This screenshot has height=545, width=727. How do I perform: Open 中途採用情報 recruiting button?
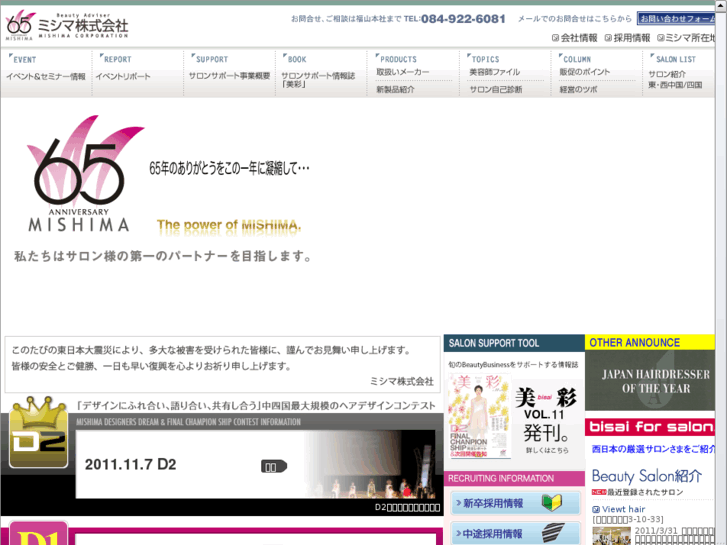coord(515,533)
